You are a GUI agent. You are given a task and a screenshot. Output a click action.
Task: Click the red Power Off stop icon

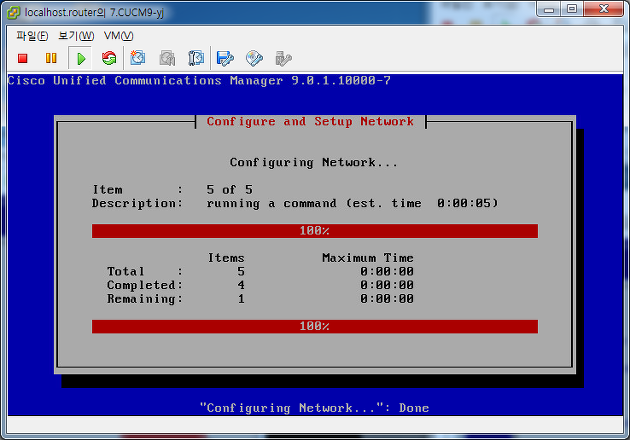click(x=22, y=58)
